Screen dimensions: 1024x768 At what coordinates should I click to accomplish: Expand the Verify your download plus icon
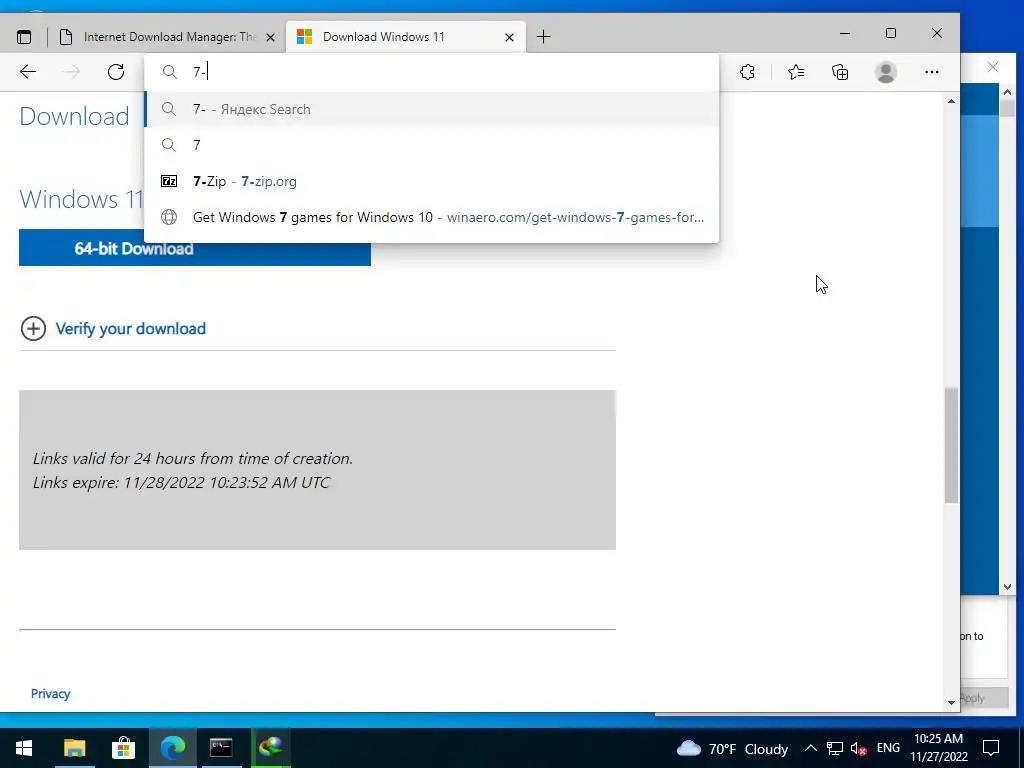click(x=33, y=328)
